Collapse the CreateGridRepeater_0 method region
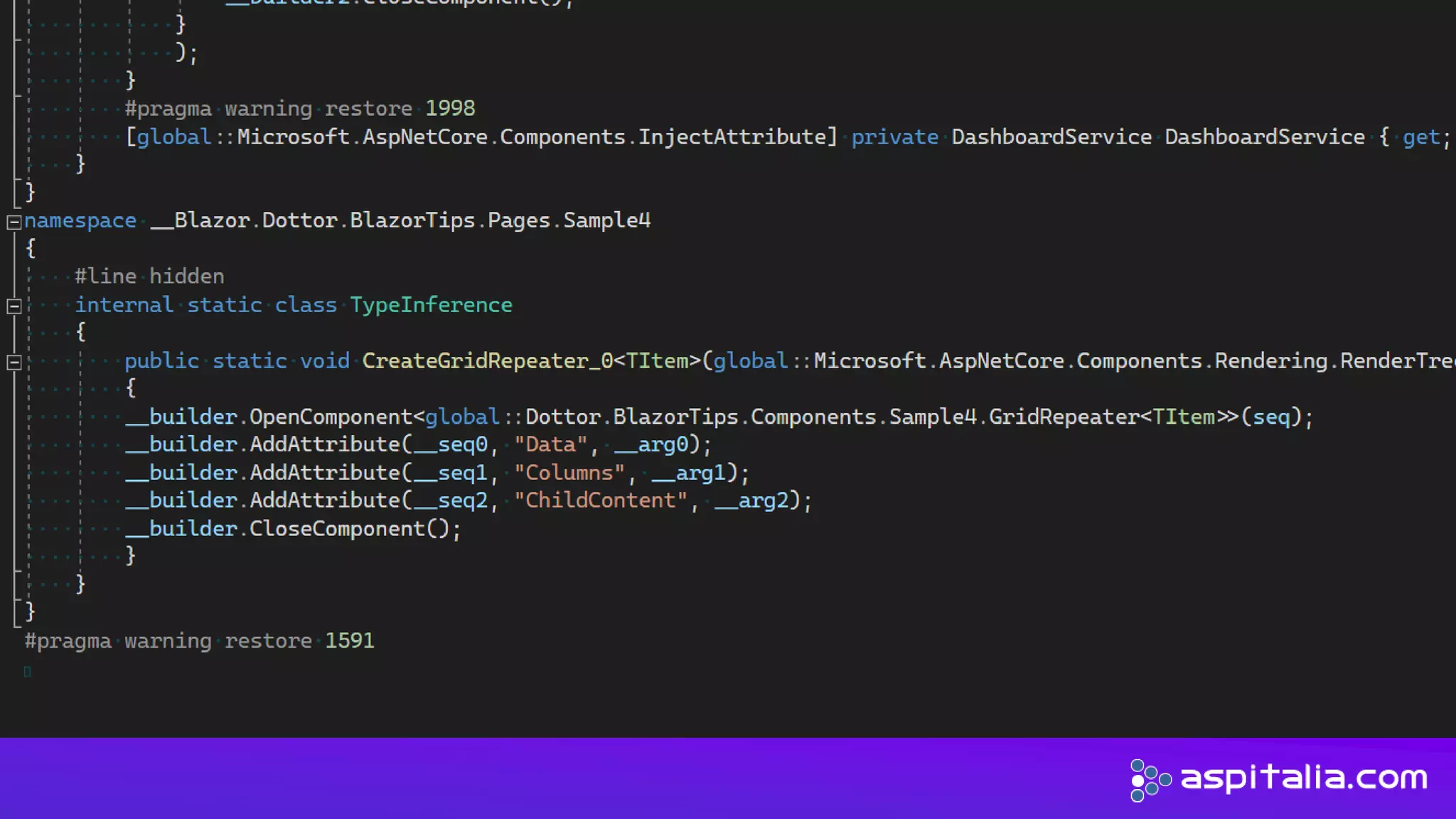 pos(14,363)
